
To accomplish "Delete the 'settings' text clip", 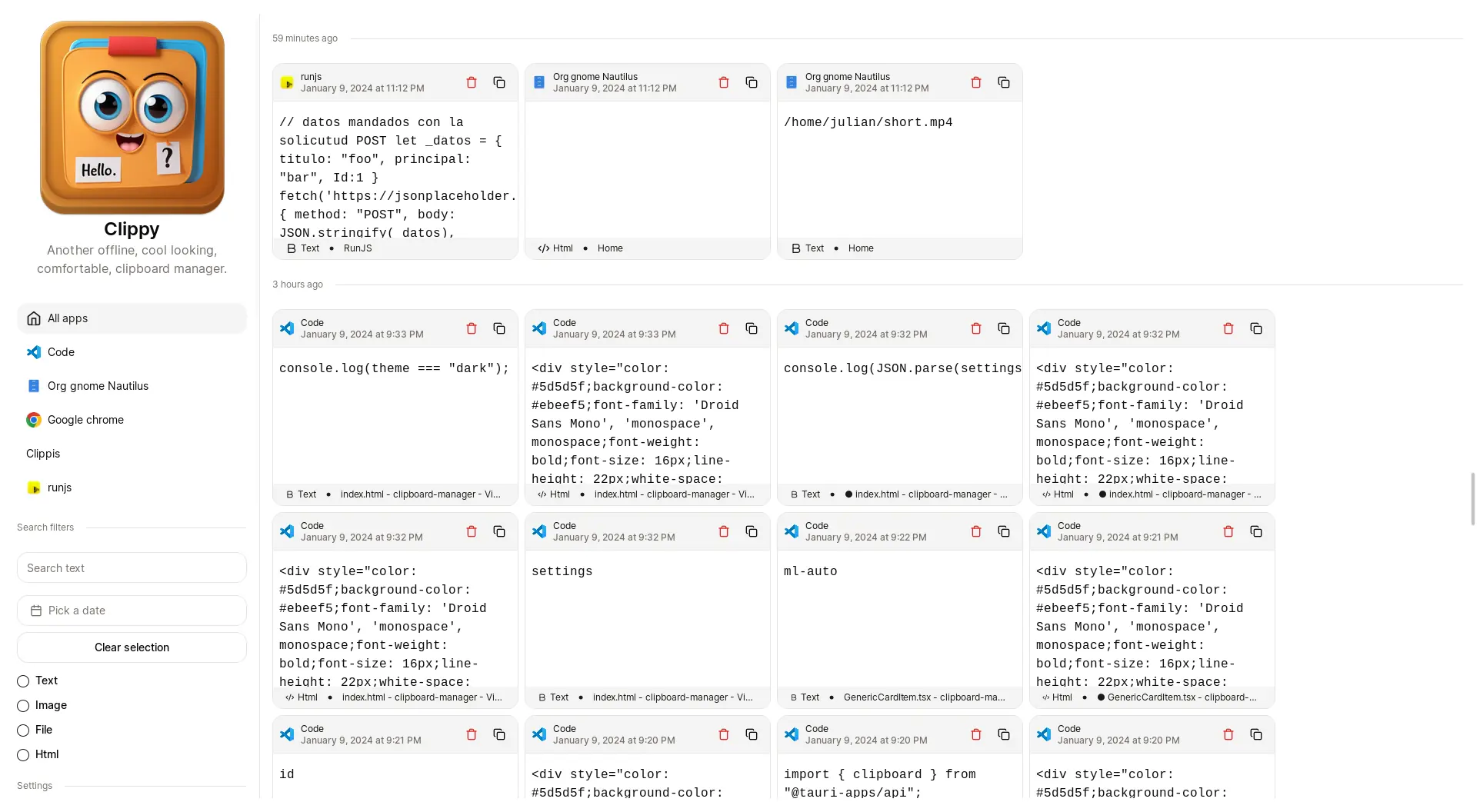I will click(x=724, y=531).
